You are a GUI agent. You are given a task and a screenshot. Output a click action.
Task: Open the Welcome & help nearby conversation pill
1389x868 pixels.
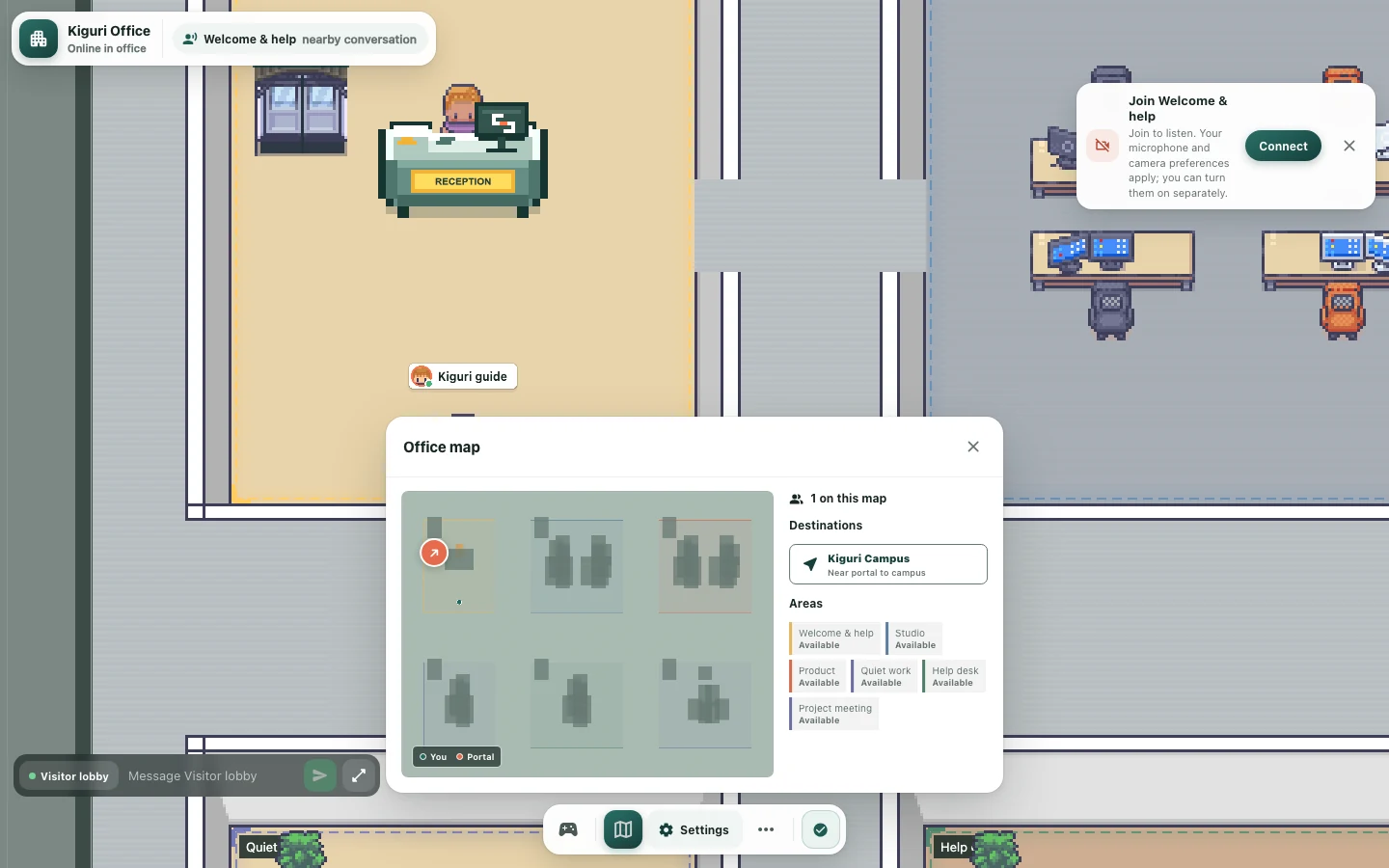[300, 40]
